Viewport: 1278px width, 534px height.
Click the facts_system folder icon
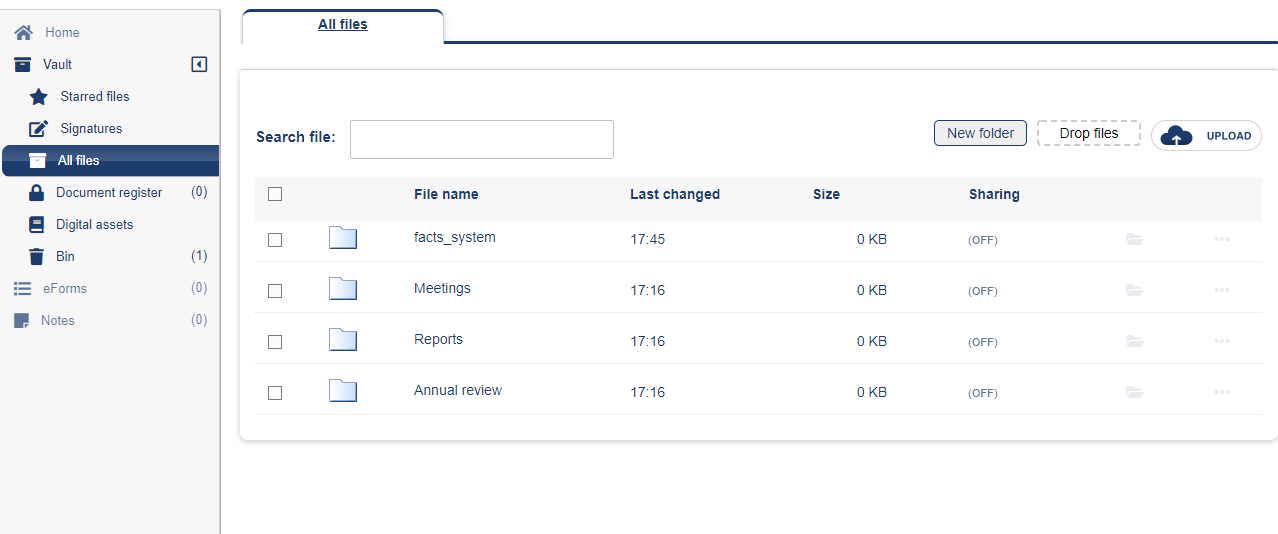coord(343,238)
